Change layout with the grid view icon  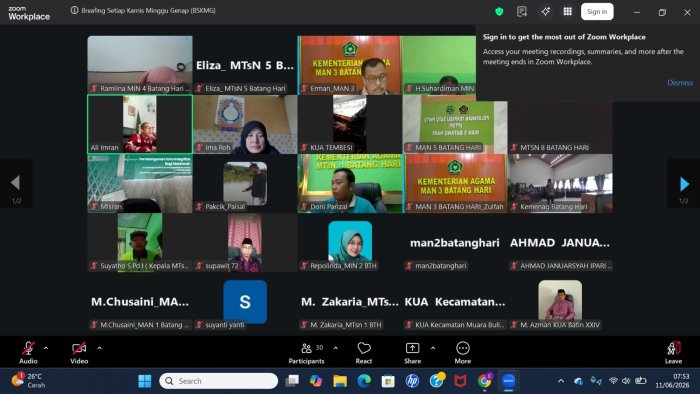click(567, 12)
